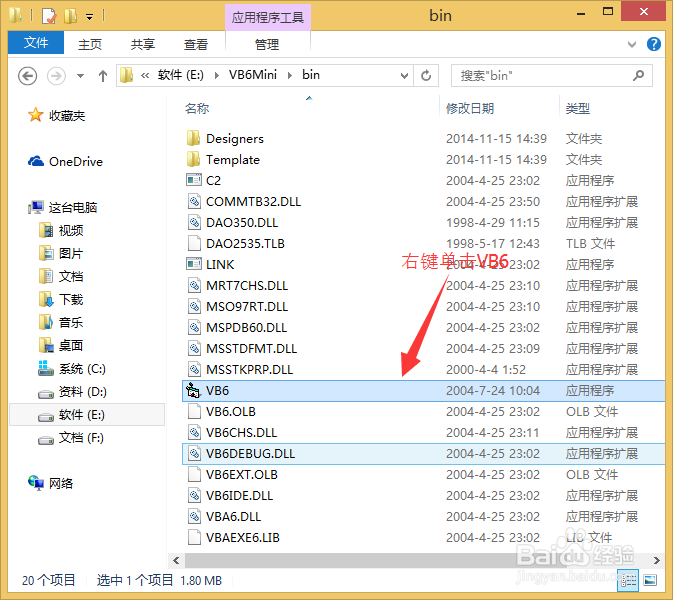Select the VB6 application icon
Viewport: 673px width, 600px height.
[x=193, y=391]
